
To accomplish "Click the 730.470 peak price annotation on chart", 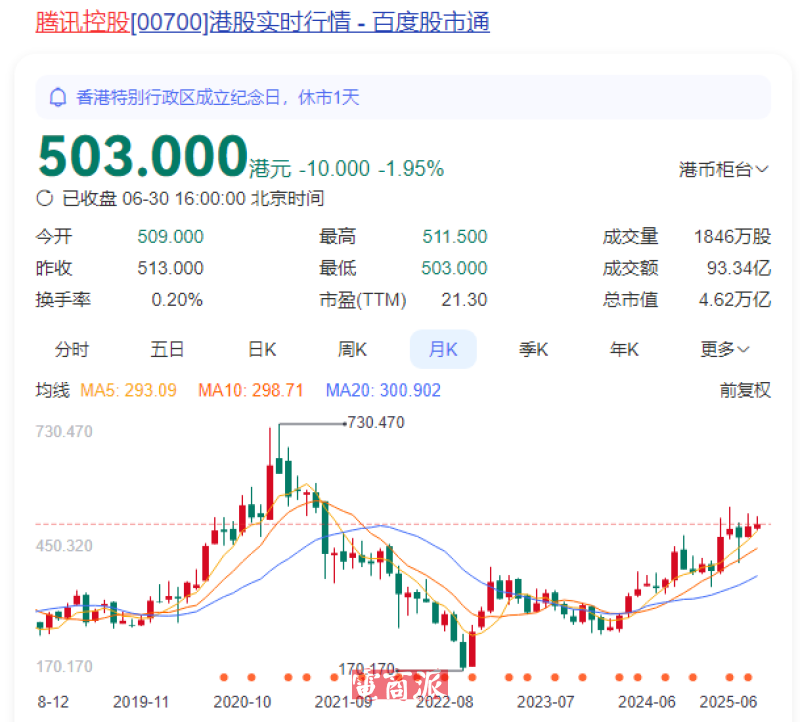I will coord(376,422).
